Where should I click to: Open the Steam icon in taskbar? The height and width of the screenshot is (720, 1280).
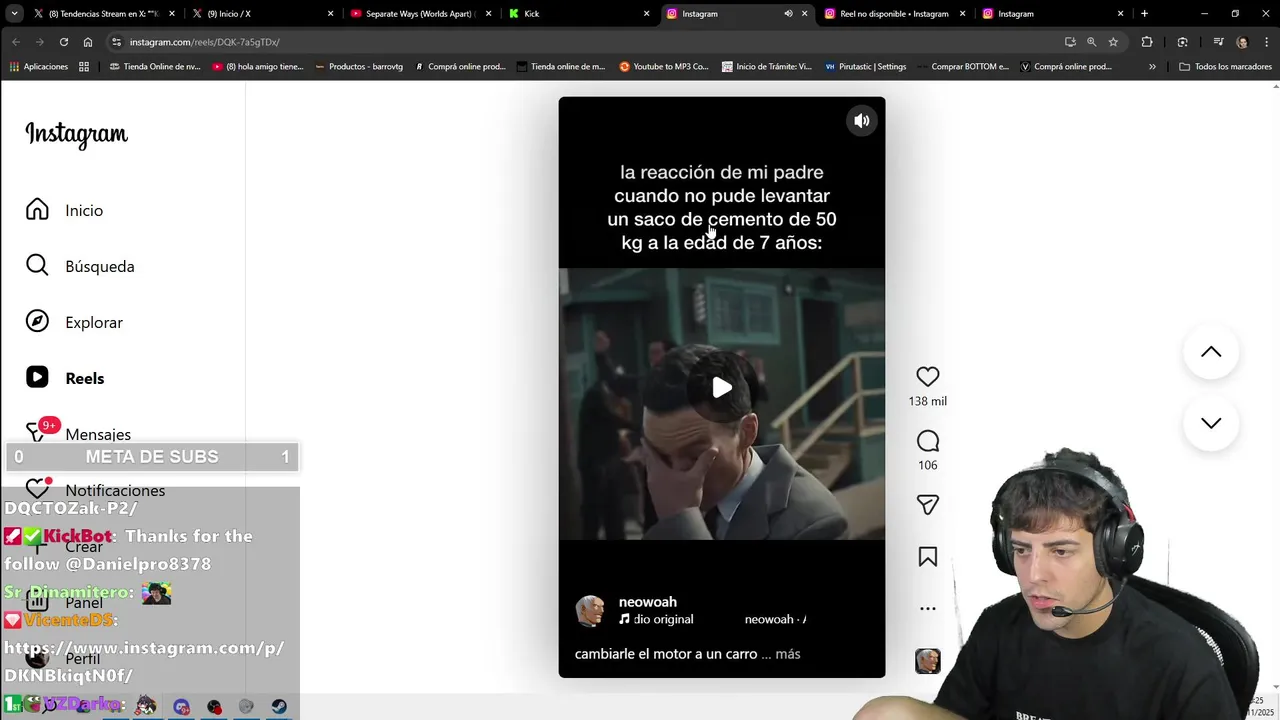pos(279,707)
